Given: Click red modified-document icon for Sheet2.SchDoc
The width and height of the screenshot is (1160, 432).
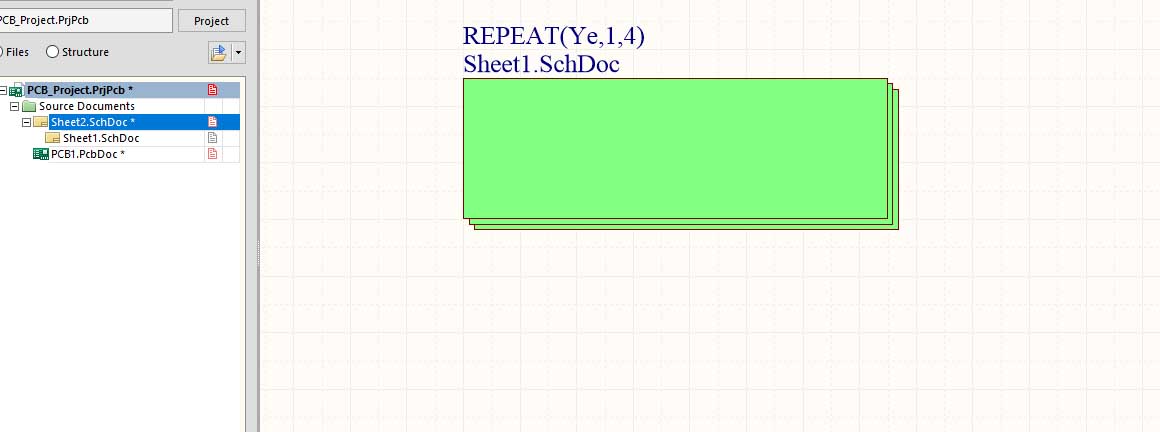Looking at the screenshot, I should [212, 122].
